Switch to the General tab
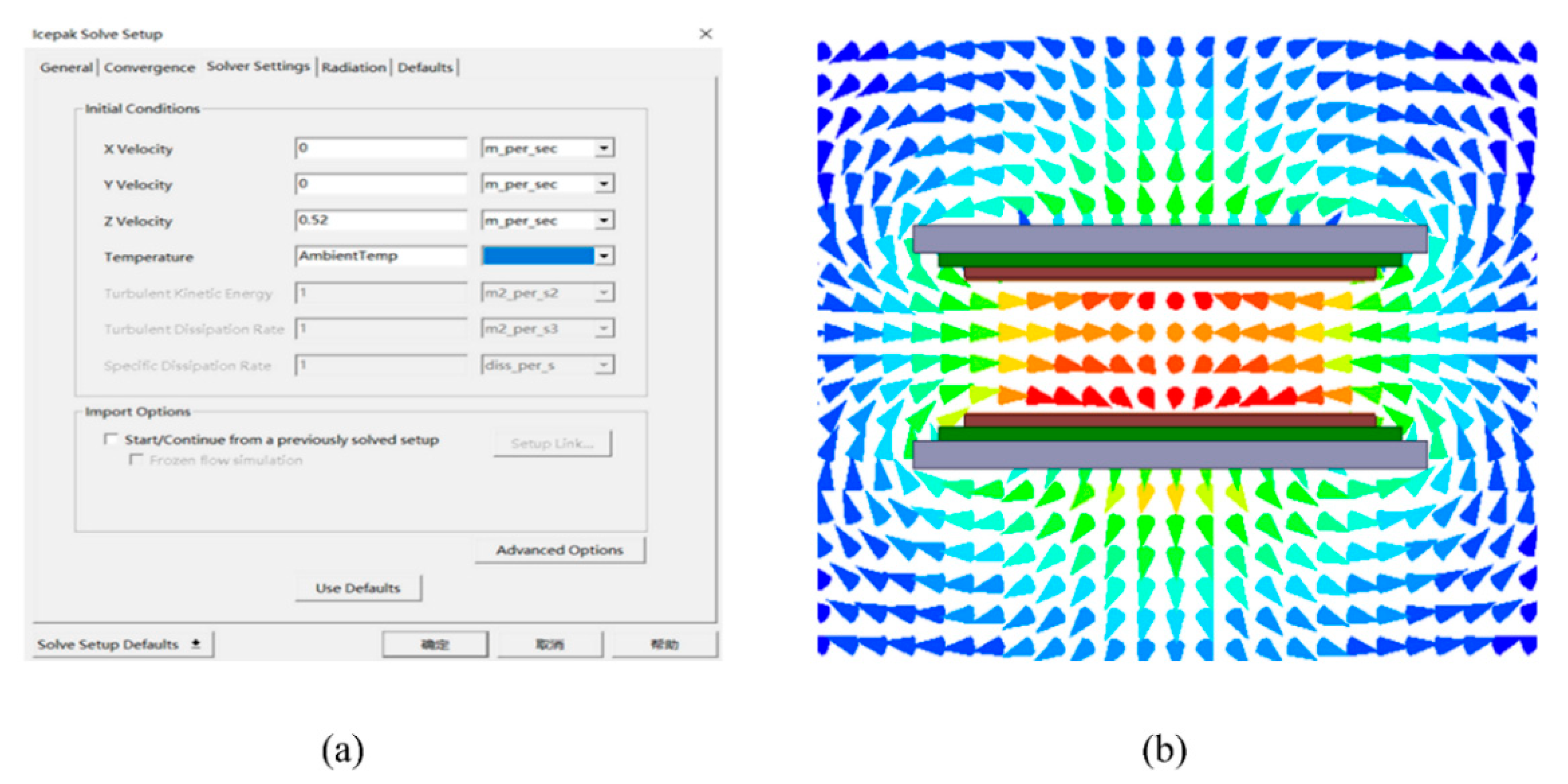Viewport: 1568px width, 784px height. pos(65,68)
